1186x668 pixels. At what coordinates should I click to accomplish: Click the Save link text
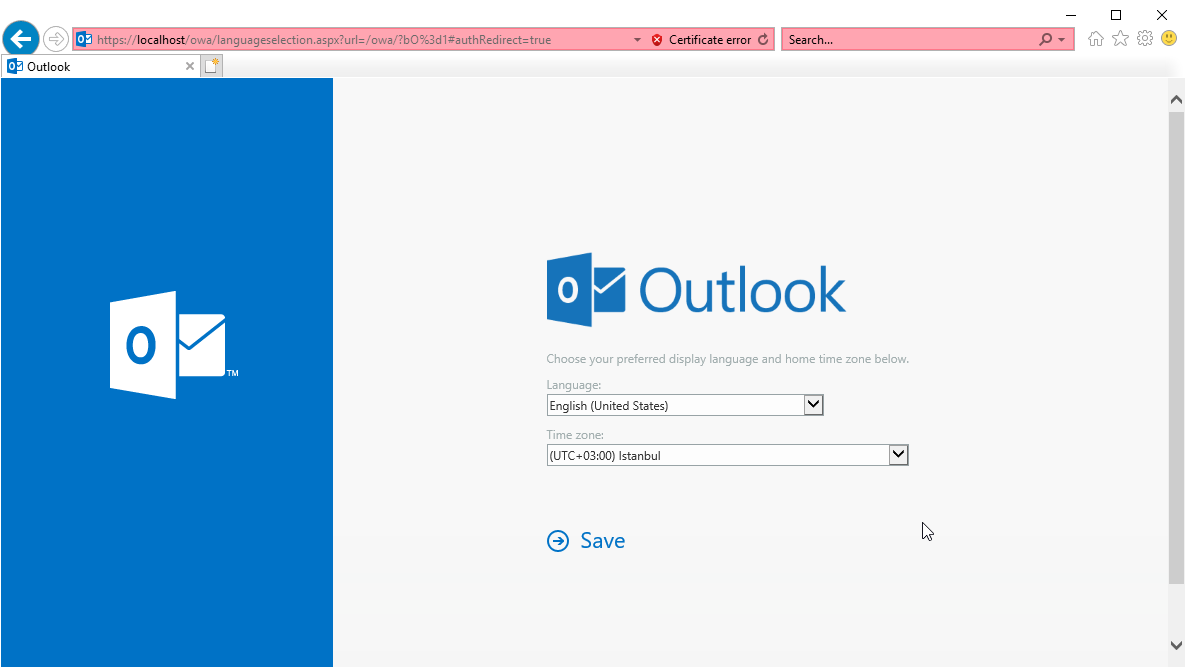point(603,541)
